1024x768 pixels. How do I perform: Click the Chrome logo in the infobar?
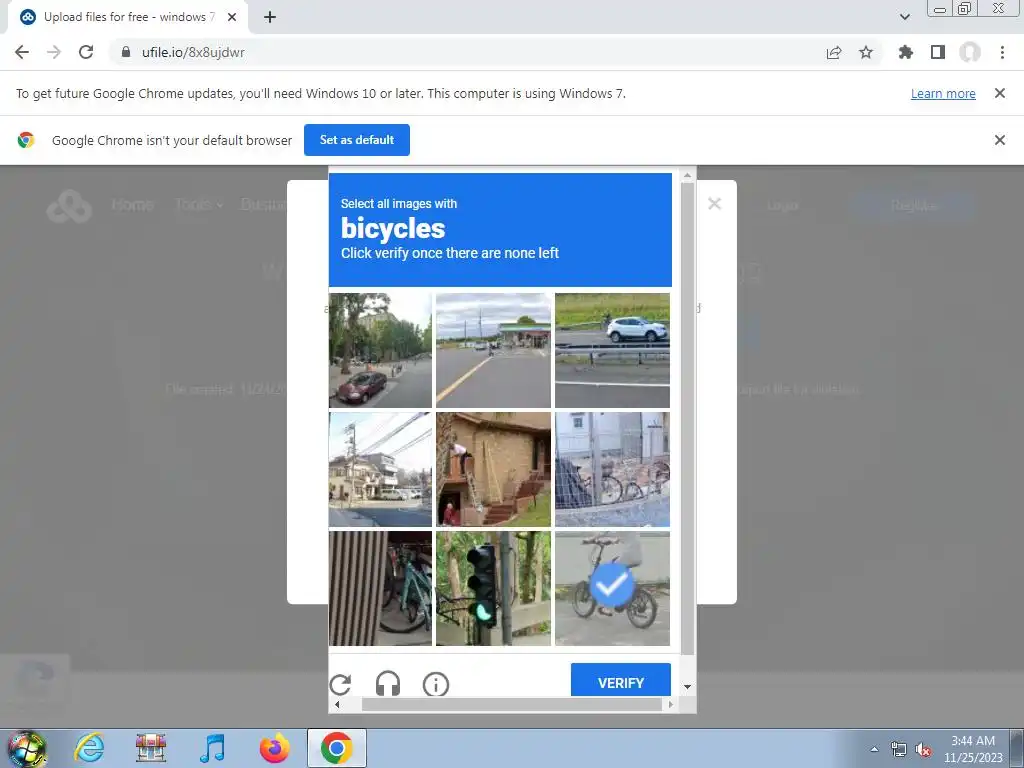coord(26,140)
